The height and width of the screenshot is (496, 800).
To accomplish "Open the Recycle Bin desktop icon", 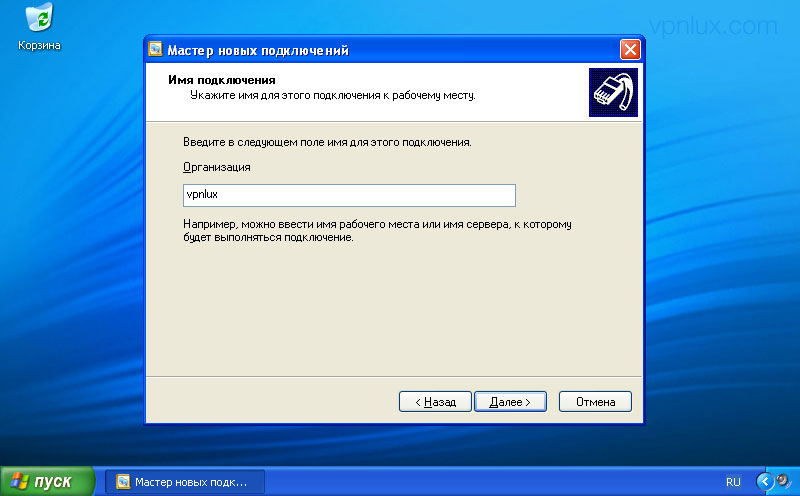I will coord(39,27).
